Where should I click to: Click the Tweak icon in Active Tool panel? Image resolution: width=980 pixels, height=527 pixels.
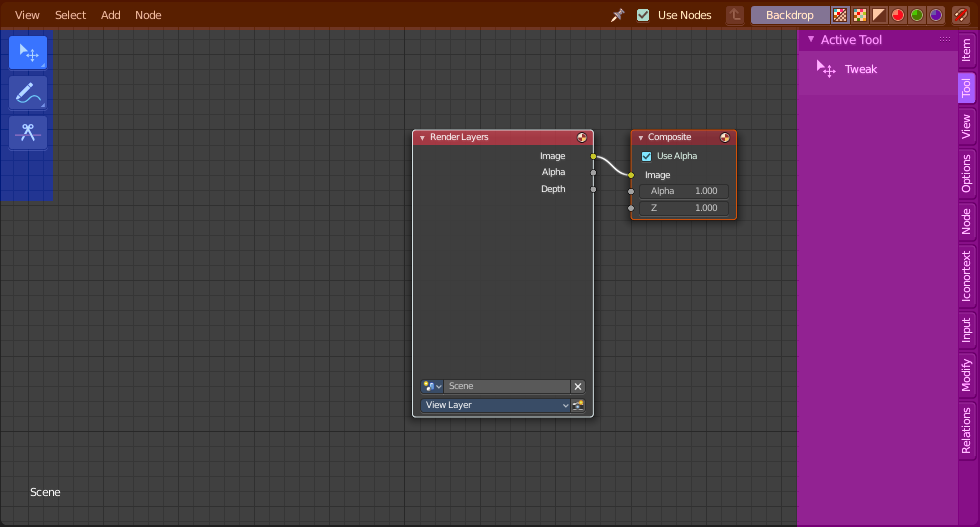pyautogui.click(x=826, y=69)
